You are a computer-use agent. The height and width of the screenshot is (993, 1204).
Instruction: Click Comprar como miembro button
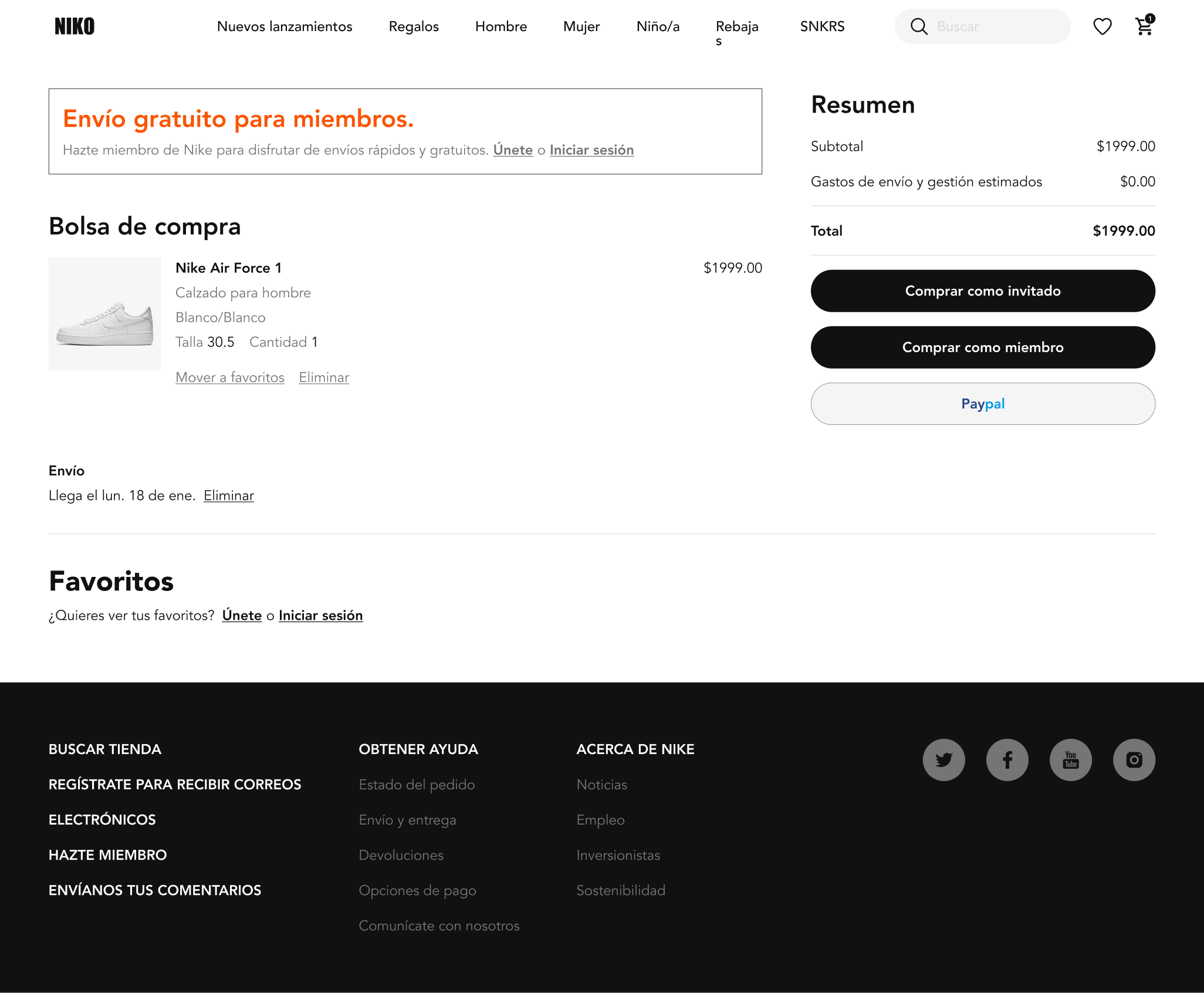983,347
